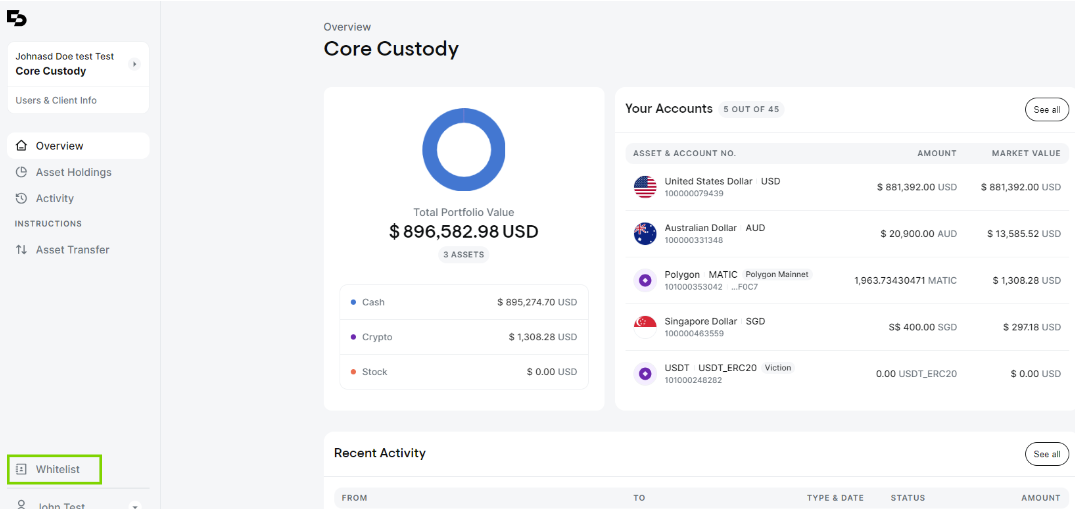
Task: Click the Asset Holdings pie icon
Action: pos(22,172)
